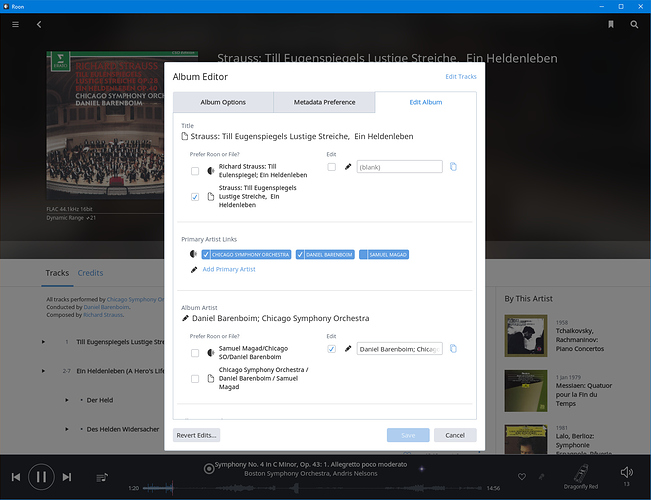Open the hamburger navigation menu
The image size is (651, 500).
(x=15, y=25)
